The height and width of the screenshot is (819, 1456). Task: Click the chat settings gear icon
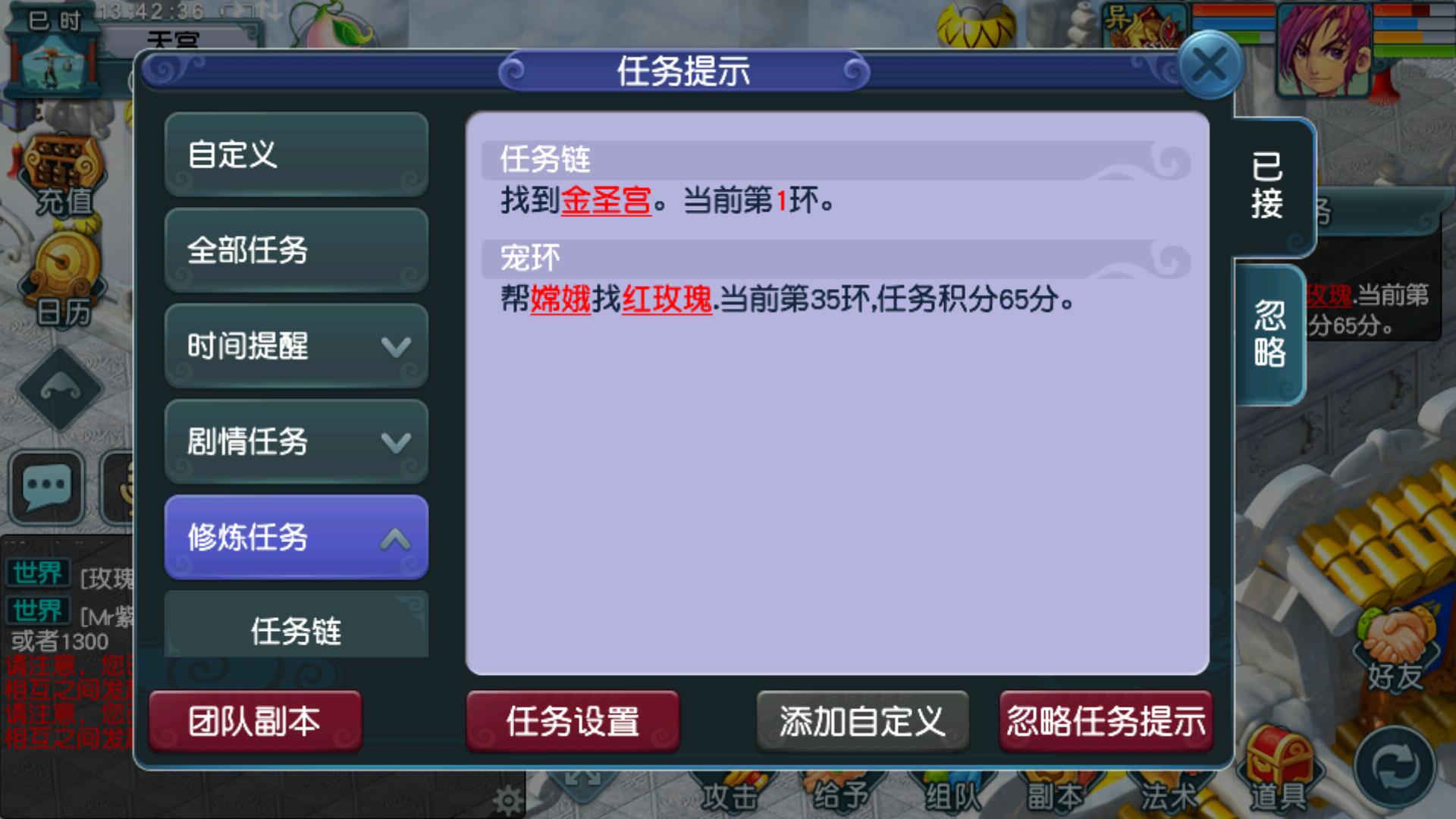coord(507,799)
